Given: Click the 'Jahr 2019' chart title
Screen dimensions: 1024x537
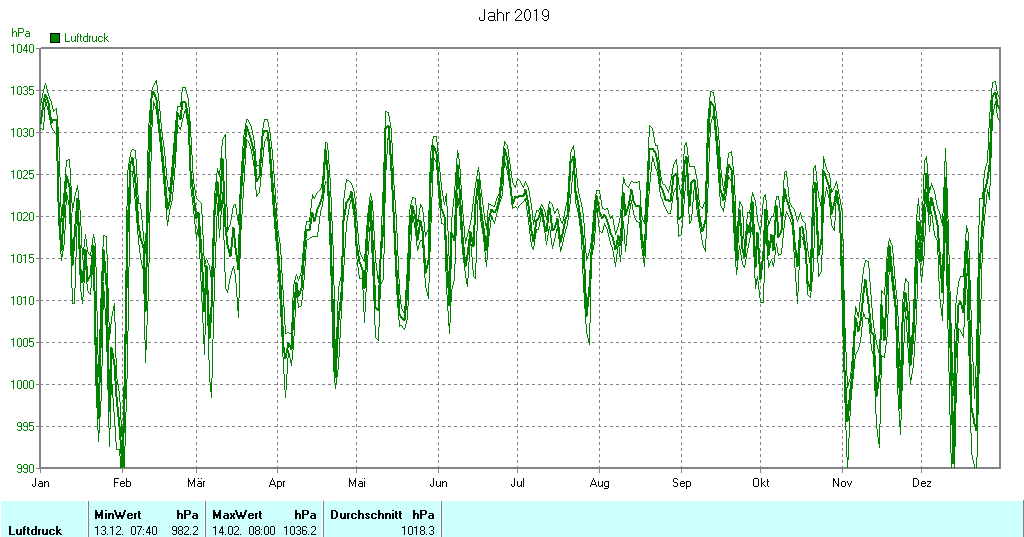Looking at the screenshot, I should point(513,16).
